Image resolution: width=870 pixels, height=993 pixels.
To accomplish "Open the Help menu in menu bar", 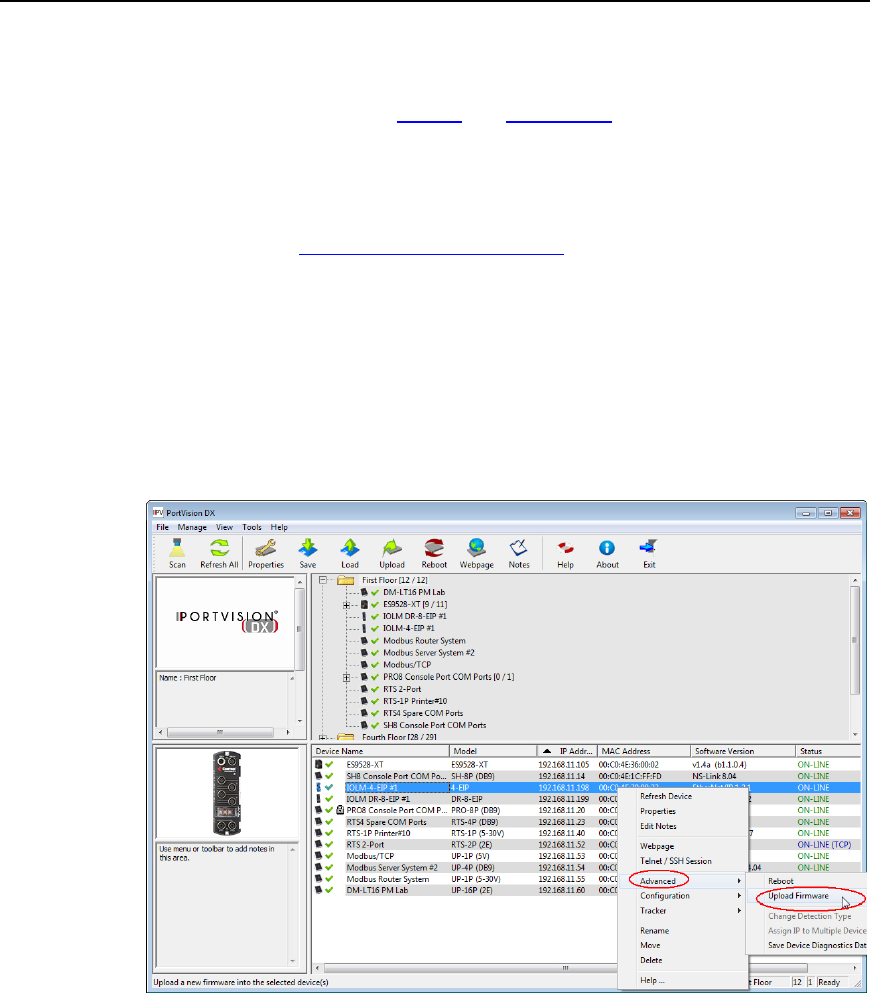I will point(279,527).
